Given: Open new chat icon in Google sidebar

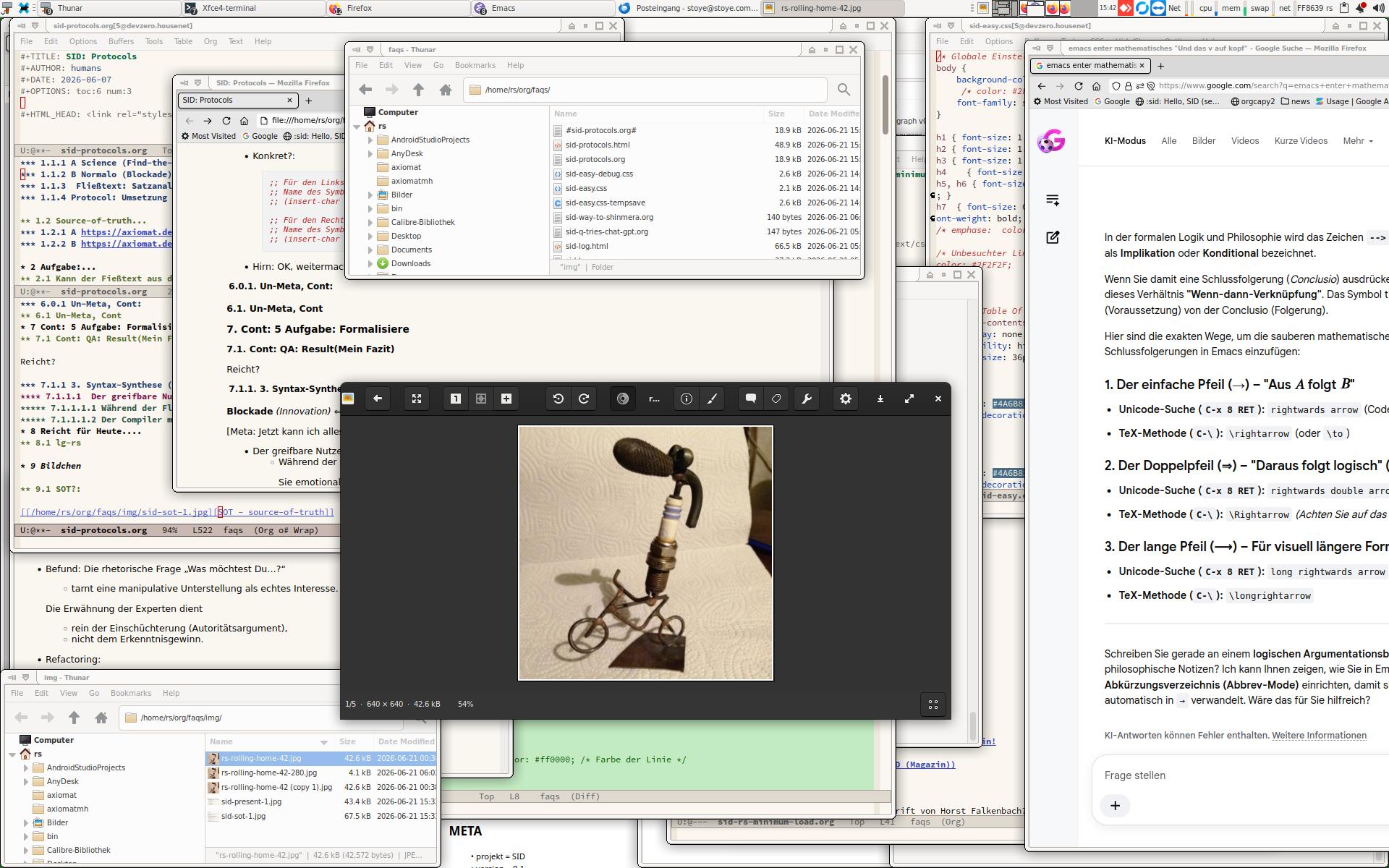Looking at the screenshot, I should [1053, 237].
